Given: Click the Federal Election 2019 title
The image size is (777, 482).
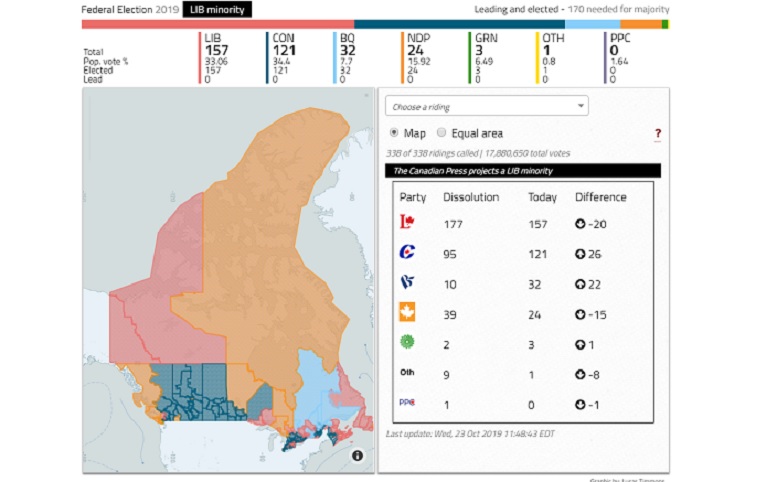Looking at the screenshot, I should coord(130,9).
